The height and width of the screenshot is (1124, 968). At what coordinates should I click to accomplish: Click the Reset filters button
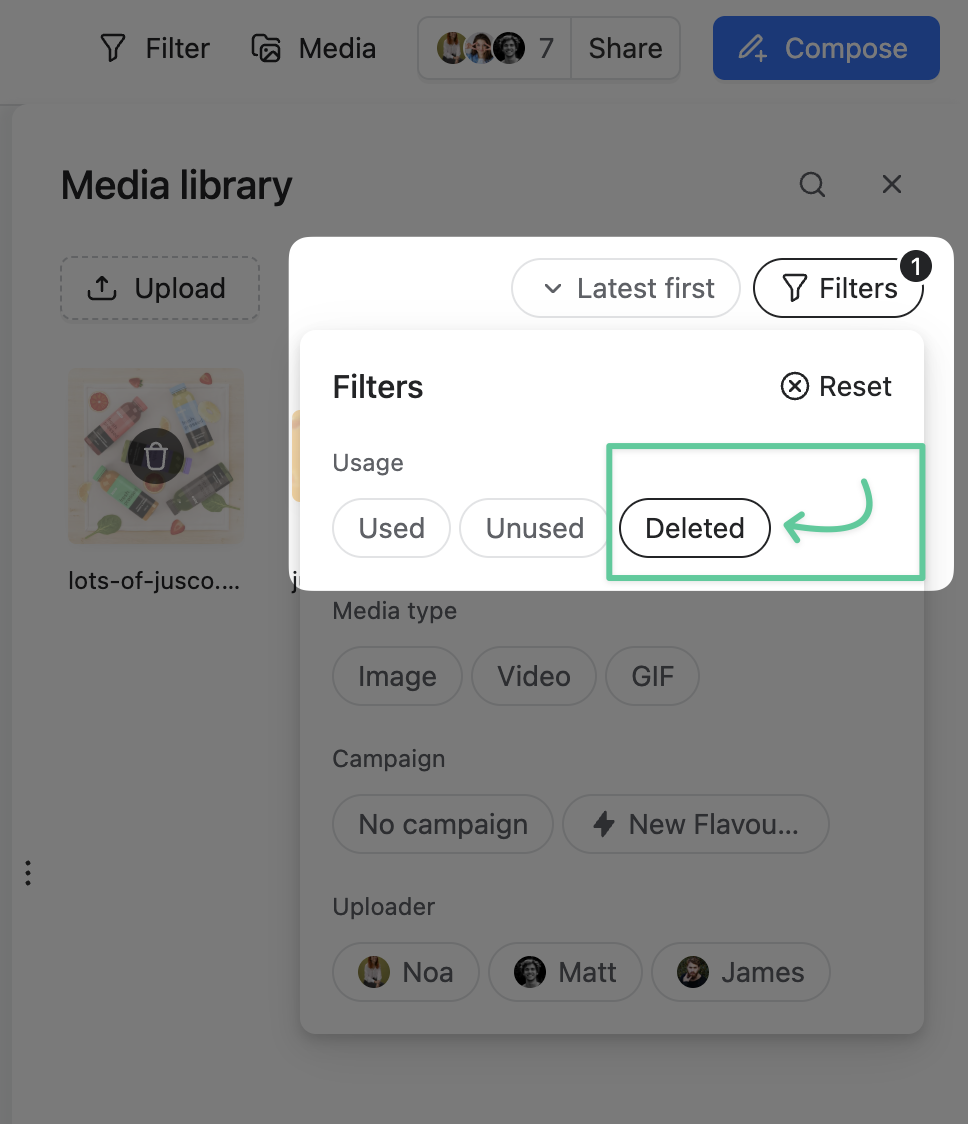tap(836, 387)
